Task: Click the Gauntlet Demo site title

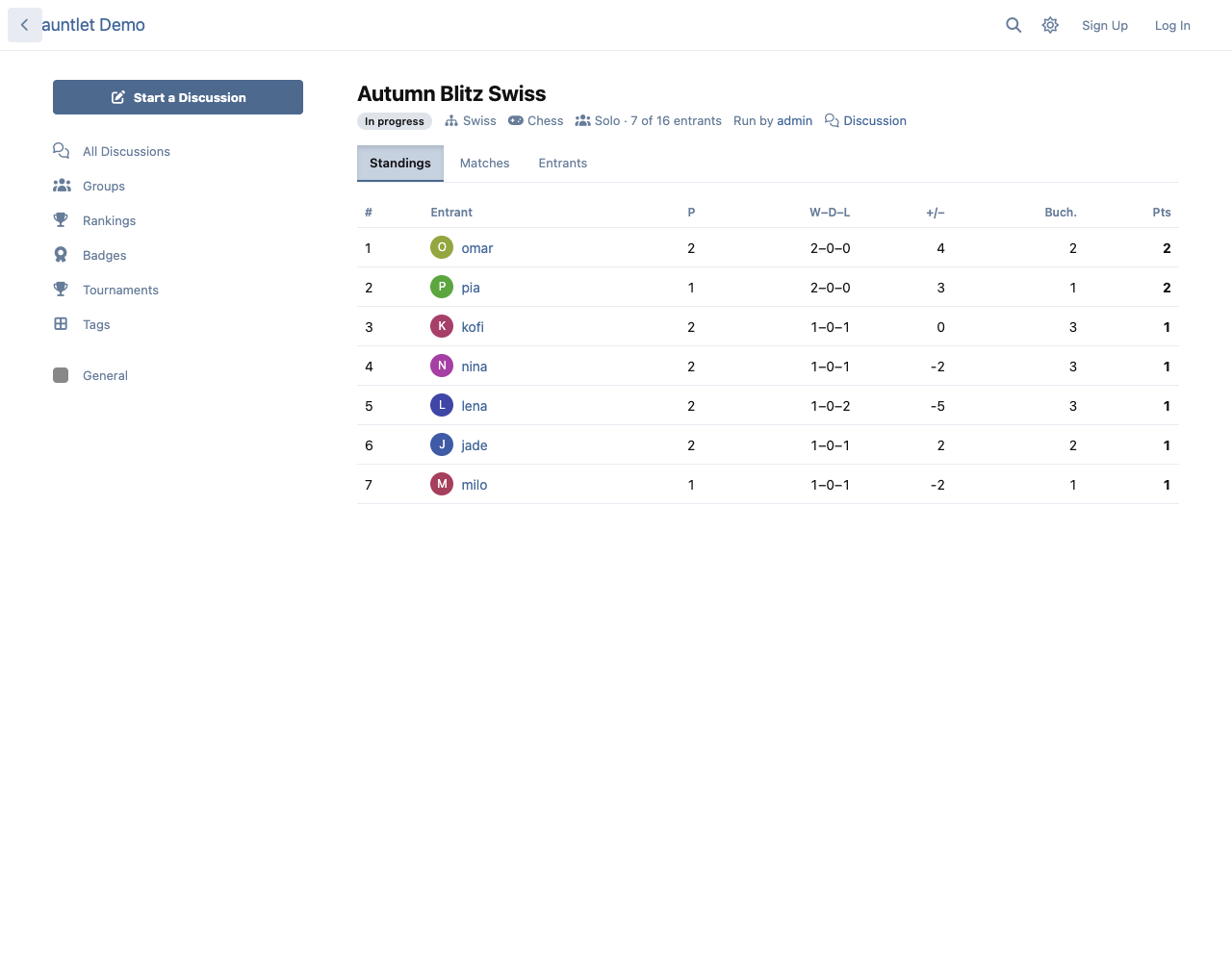Action: coord(93,25)
